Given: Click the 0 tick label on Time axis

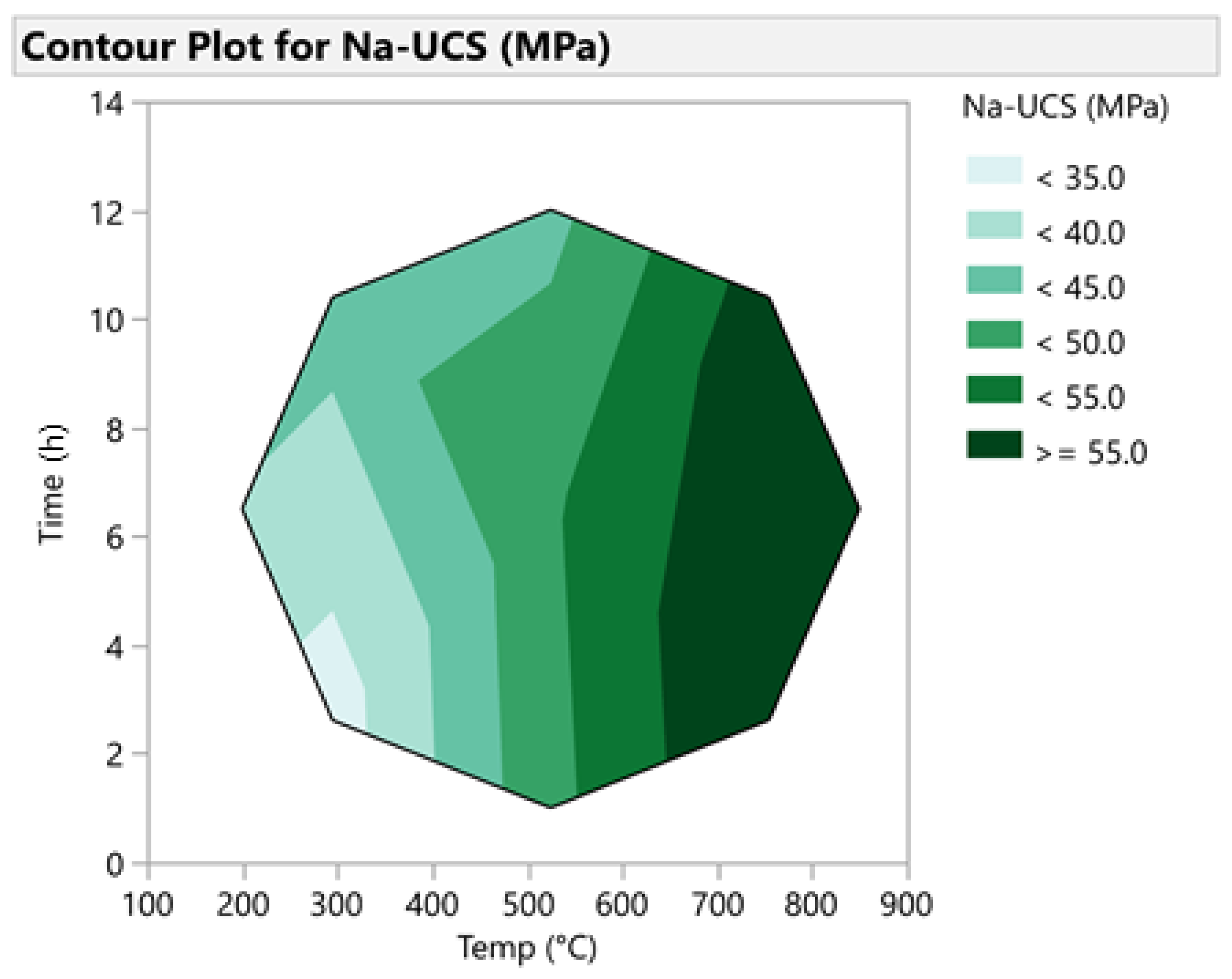Looking at the screenshot, I should 114,865.
